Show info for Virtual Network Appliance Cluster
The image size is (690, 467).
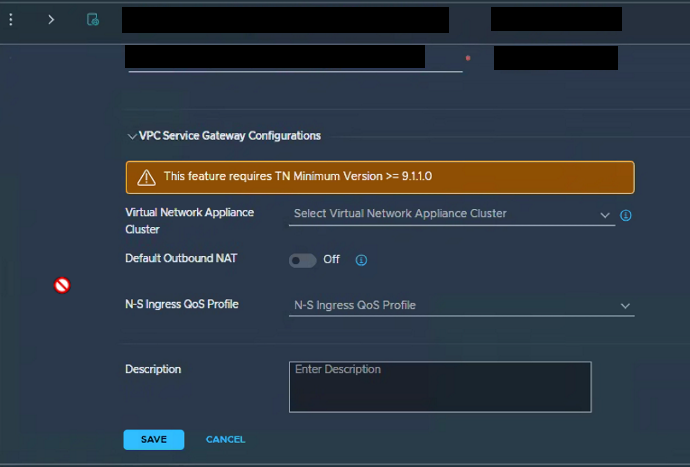pos(625,215)
